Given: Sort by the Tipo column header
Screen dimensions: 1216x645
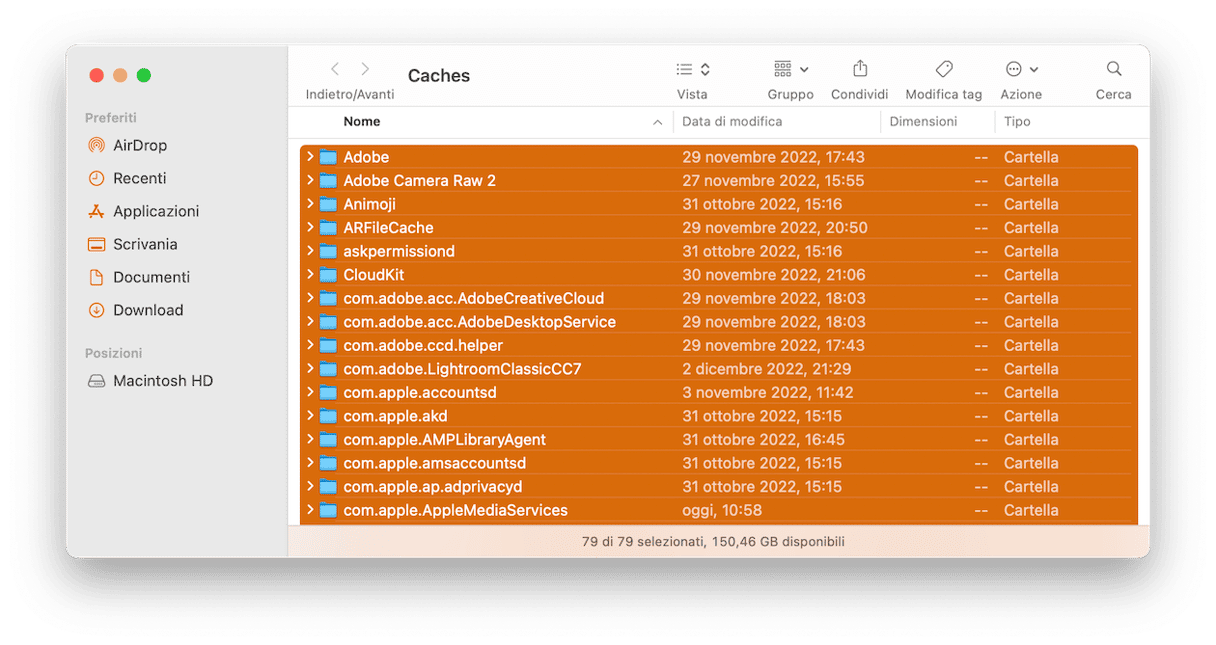Looking at the screenshot, I should [x=1017, y=122].
